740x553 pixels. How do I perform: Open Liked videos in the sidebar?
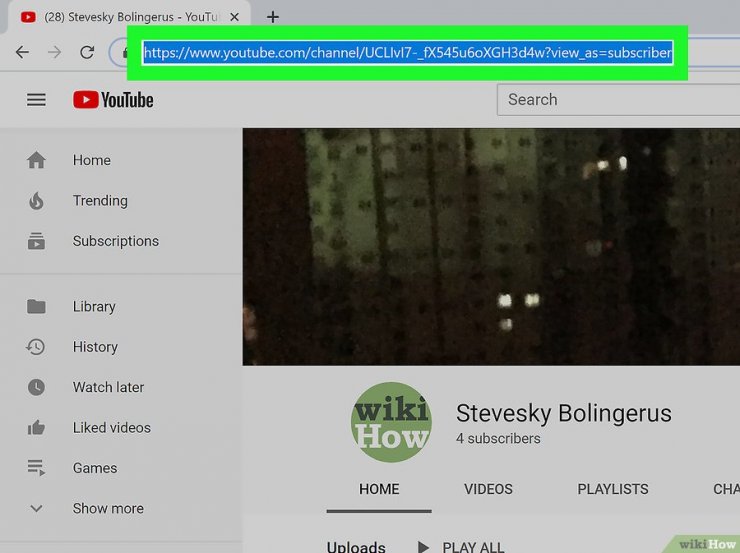tap(111, 427)
